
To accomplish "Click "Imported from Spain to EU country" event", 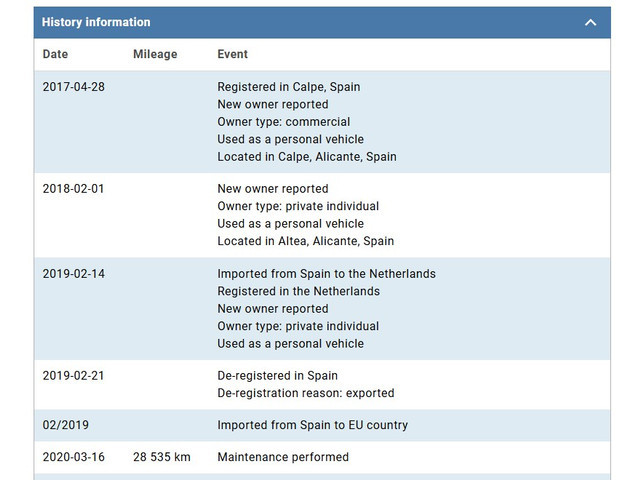I will click(x=313, y=425).
